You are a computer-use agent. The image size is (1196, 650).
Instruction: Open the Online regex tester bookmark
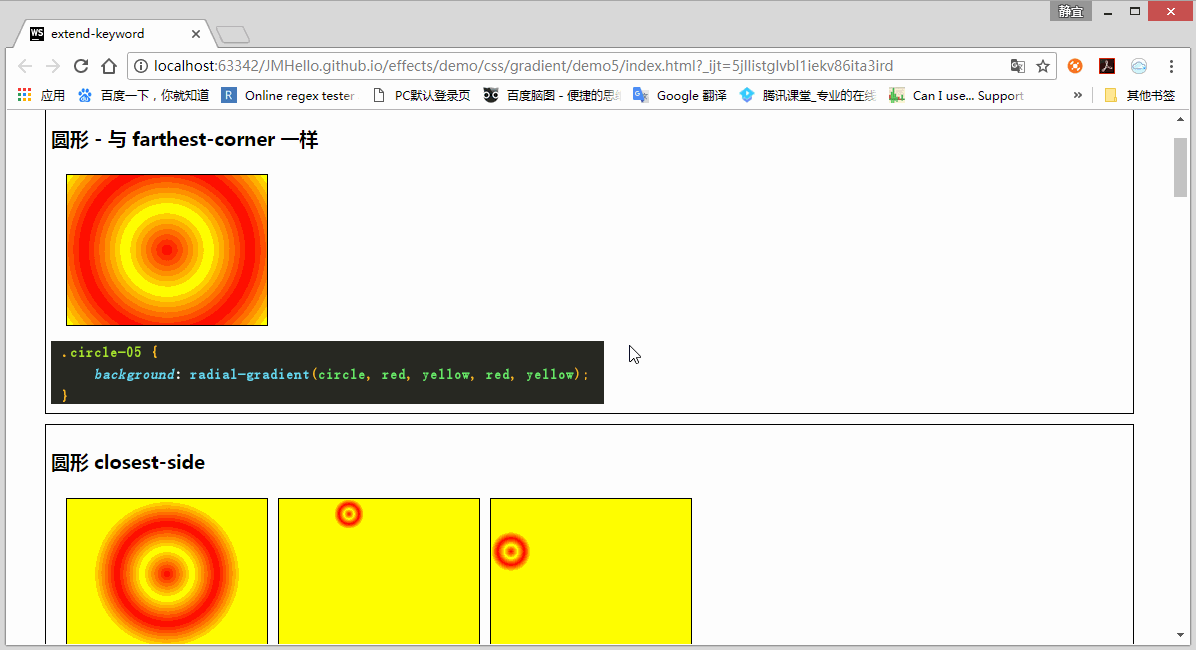pyautogui.click(x=288, y=95)
